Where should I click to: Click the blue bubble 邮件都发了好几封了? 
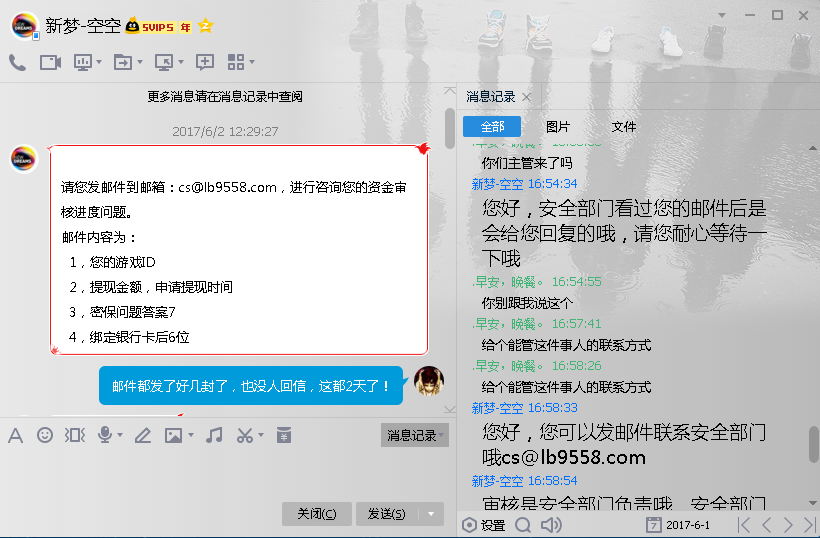pyautogui.click(x=251, y=386)
